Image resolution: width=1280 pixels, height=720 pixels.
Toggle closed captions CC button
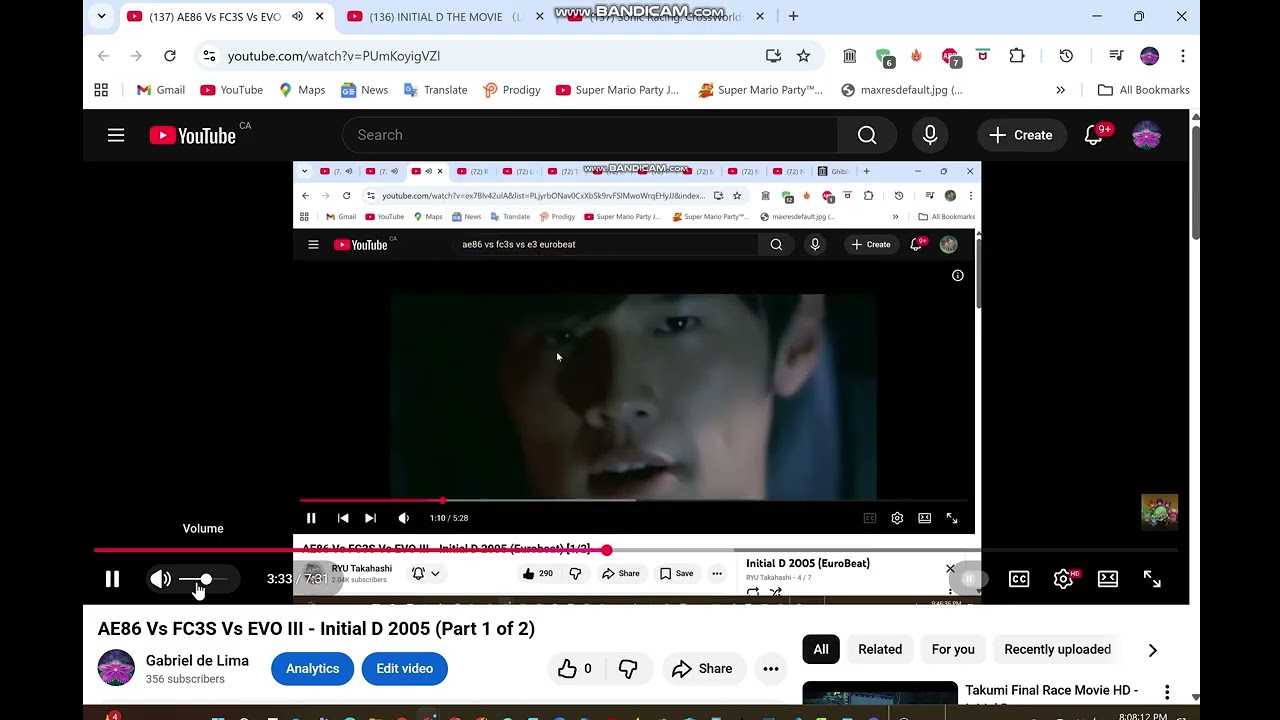click(x=1019, y=579)
